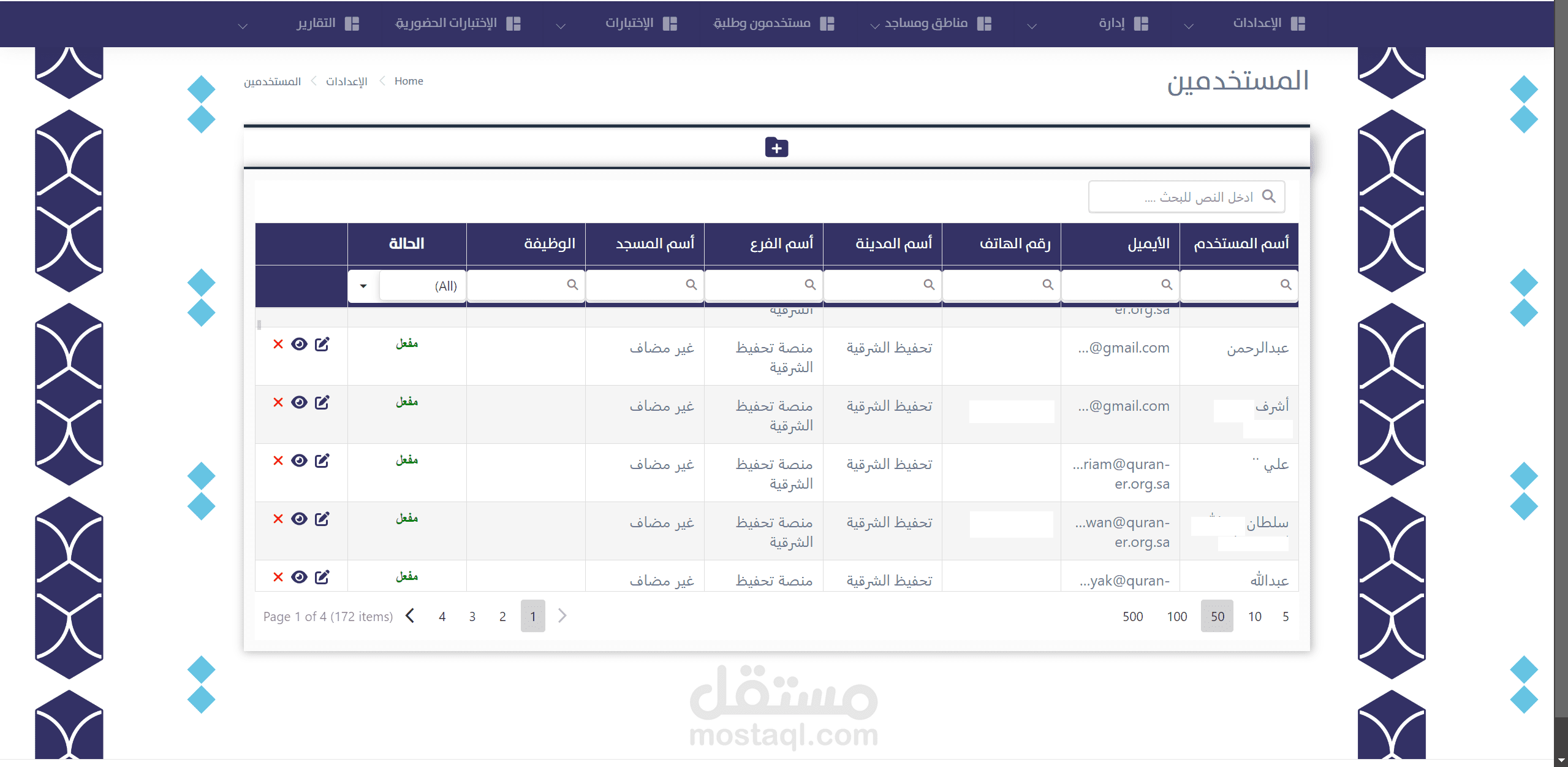Go to page 3
Image resolution: width=1568 pixels, height=767 pixels.
point(472,616)
